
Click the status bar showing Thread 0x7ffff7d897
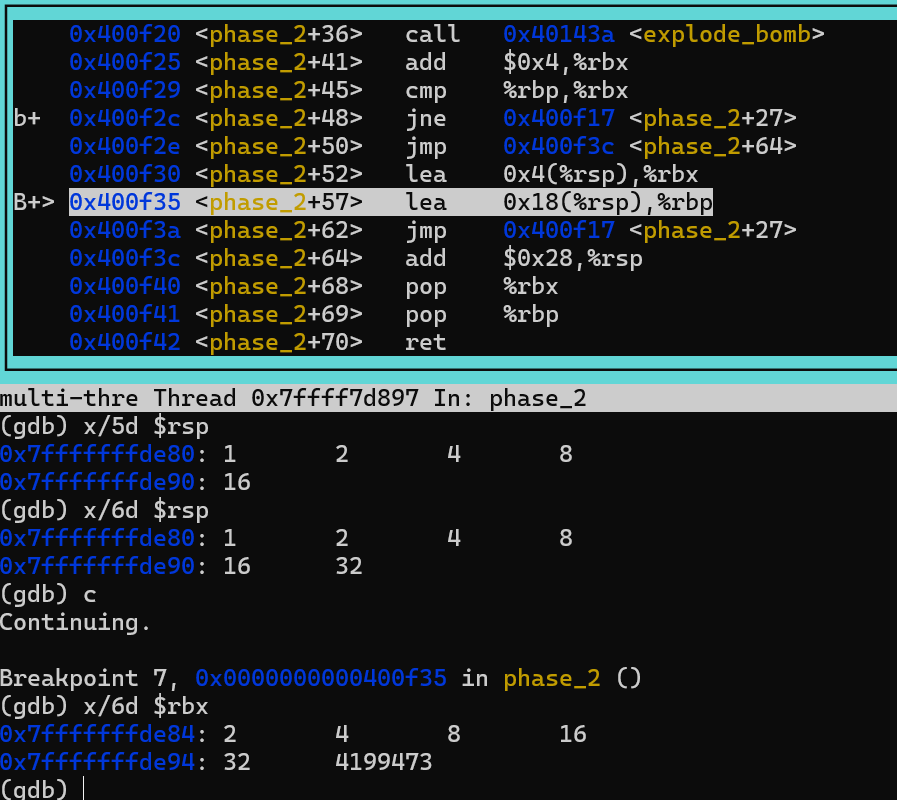click(x=448, y=398)
